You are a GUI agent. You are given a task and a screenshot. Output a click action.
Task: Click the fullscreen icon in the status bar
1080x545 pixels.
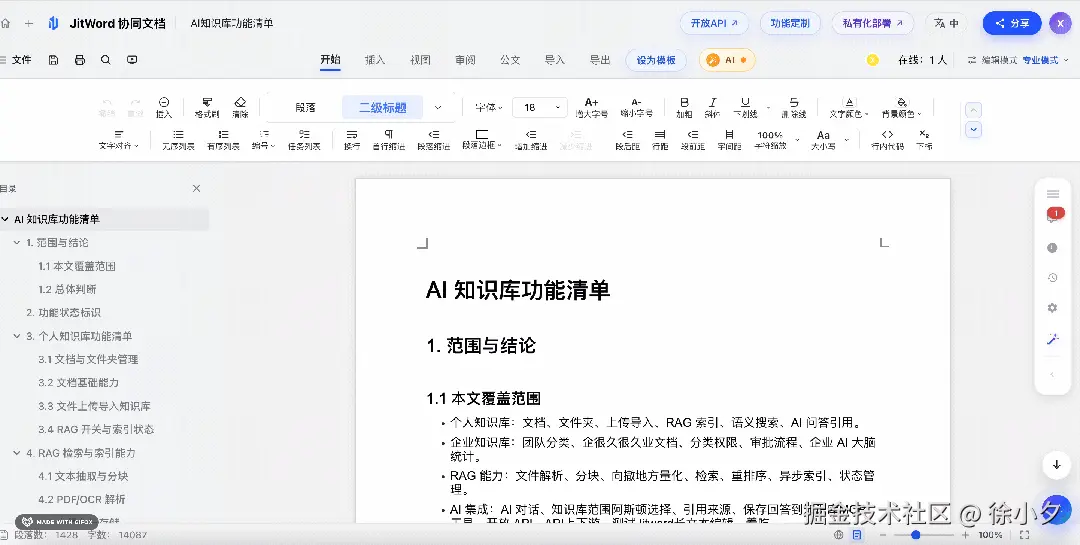tap(1024, 535)
